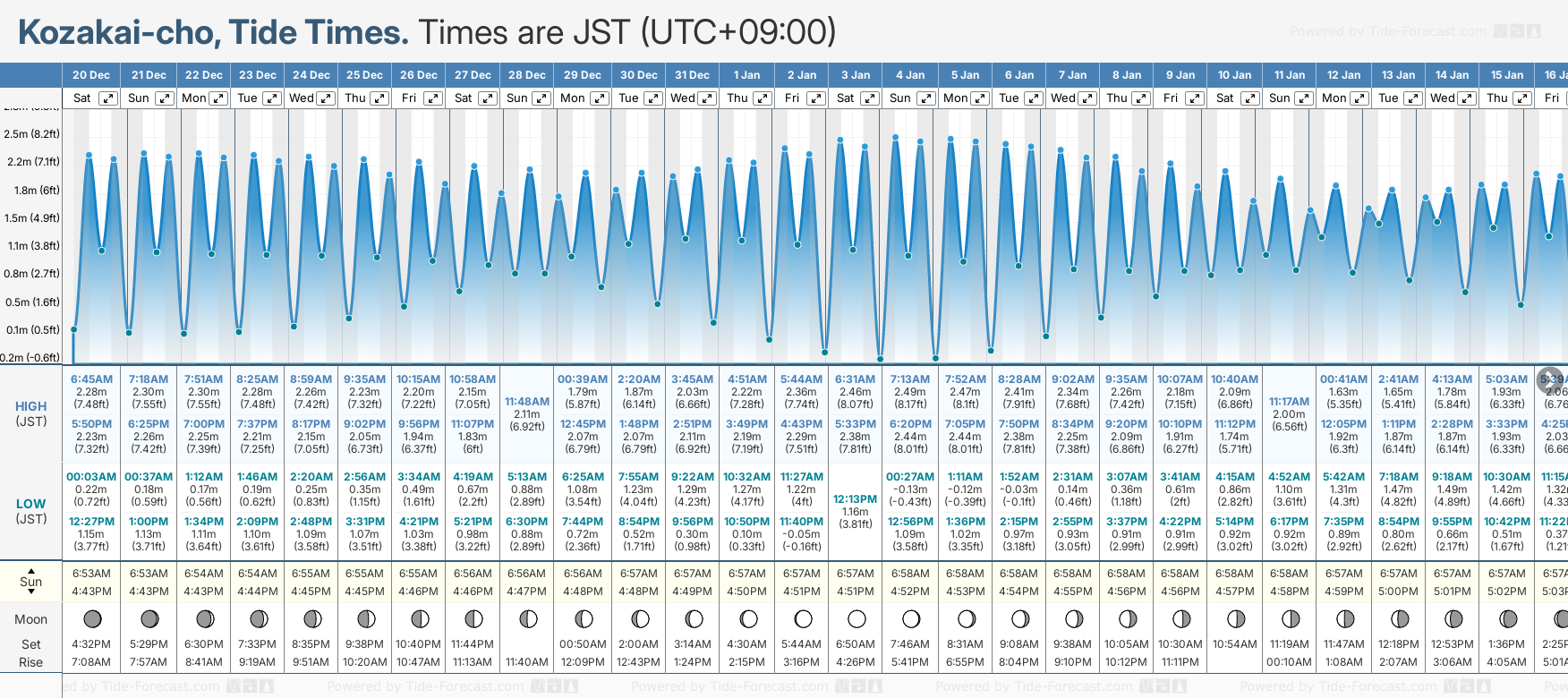Expand the Thu 15 Jan column

click(1521, 98)
